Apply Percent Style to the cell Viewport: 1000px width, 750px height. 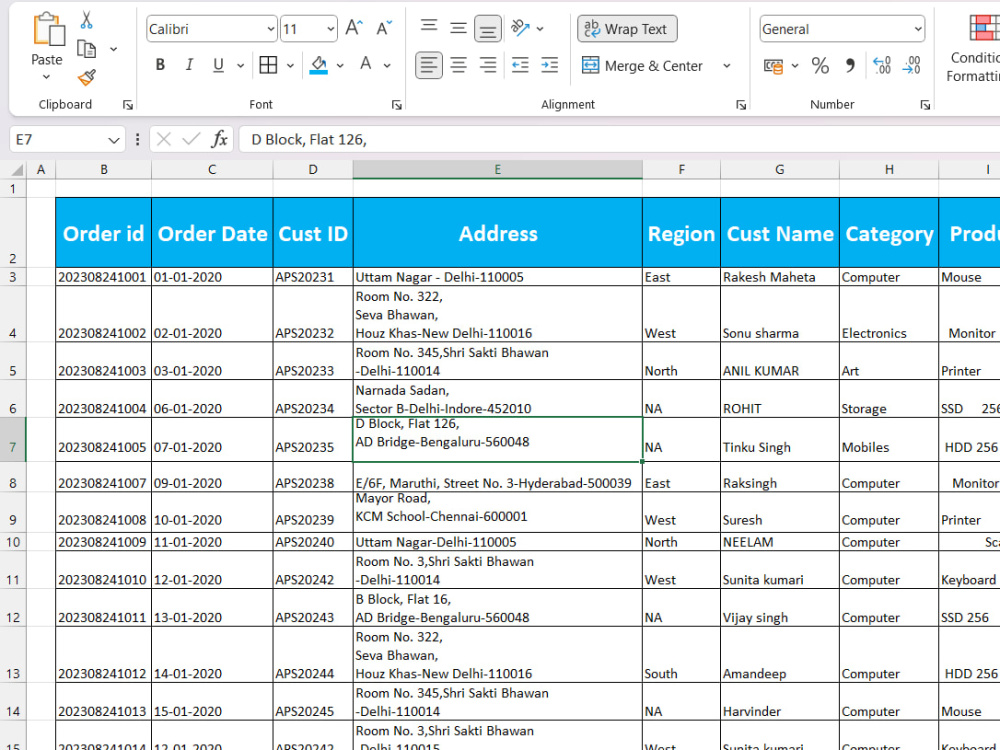point(820,66)
